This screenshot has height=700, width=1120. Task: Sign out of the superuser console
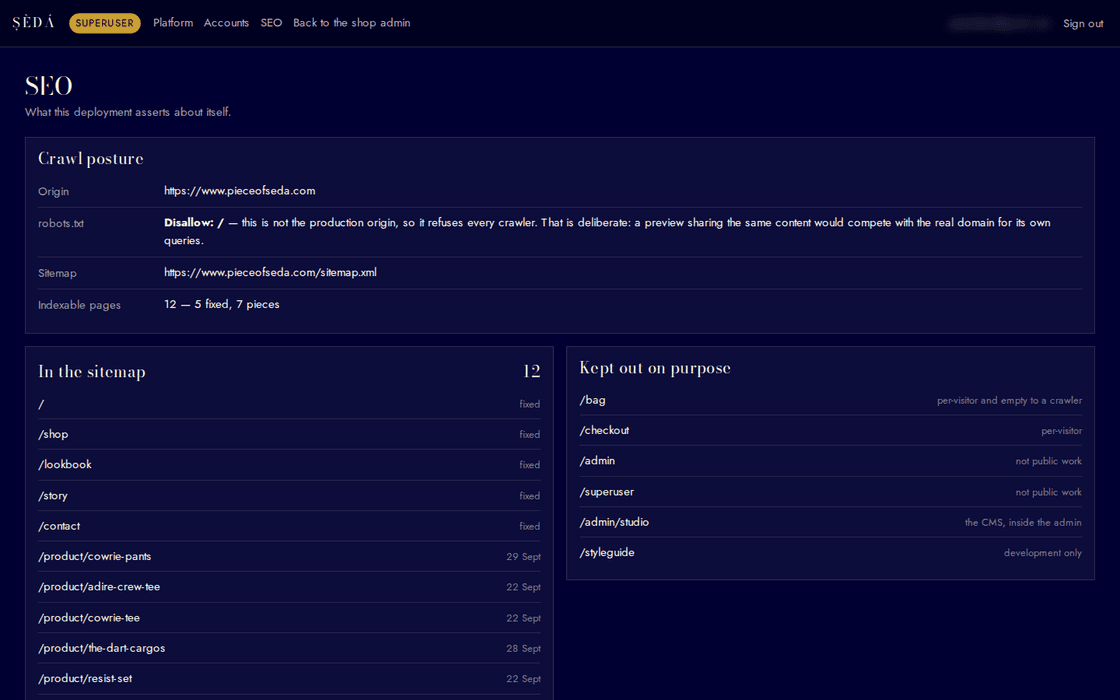[x=1083, y=24]
